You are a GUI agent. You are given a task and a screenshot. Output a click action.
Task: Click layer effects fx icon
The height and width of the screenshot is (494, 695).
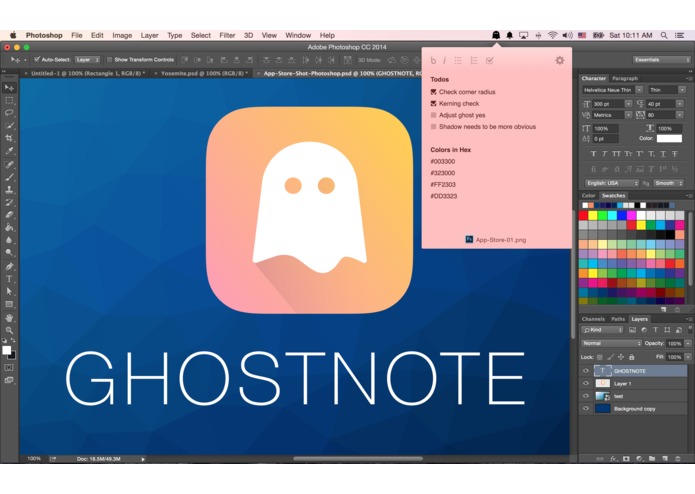[x=613, y=459]
